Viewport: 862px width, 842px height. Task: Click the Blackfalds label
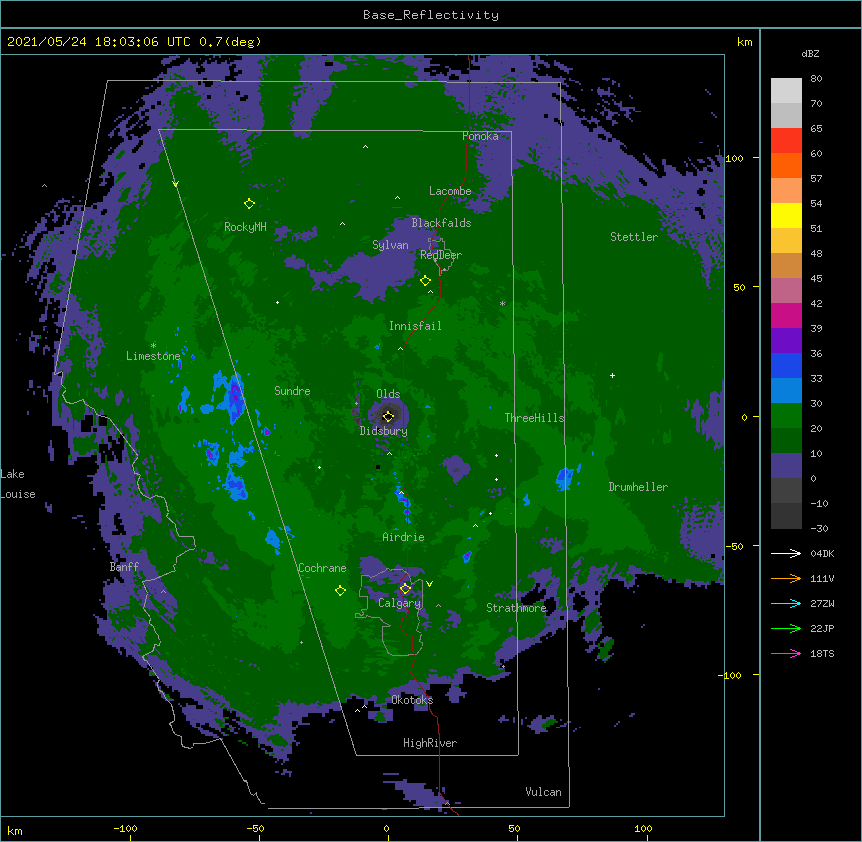[x=441, y=223]
